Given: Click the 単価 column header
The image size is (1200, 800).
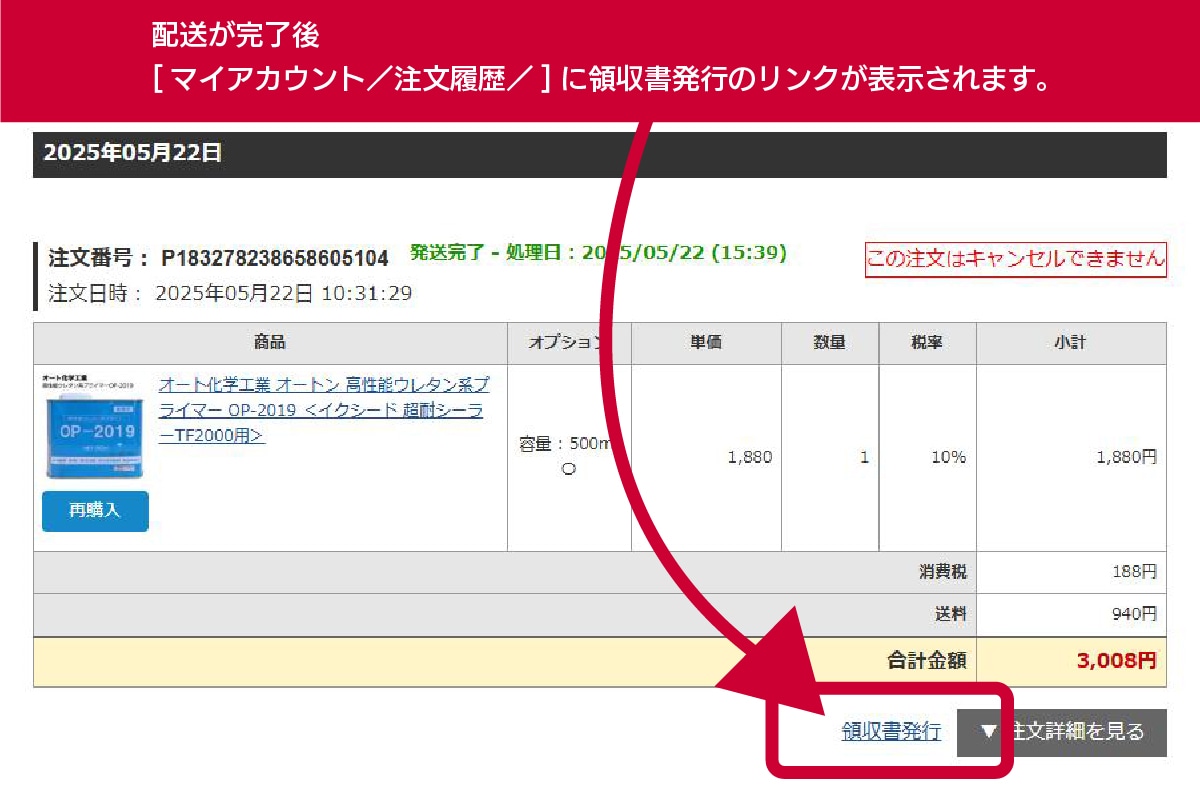Looking at the screenshot, I should (x=706, y=343).
